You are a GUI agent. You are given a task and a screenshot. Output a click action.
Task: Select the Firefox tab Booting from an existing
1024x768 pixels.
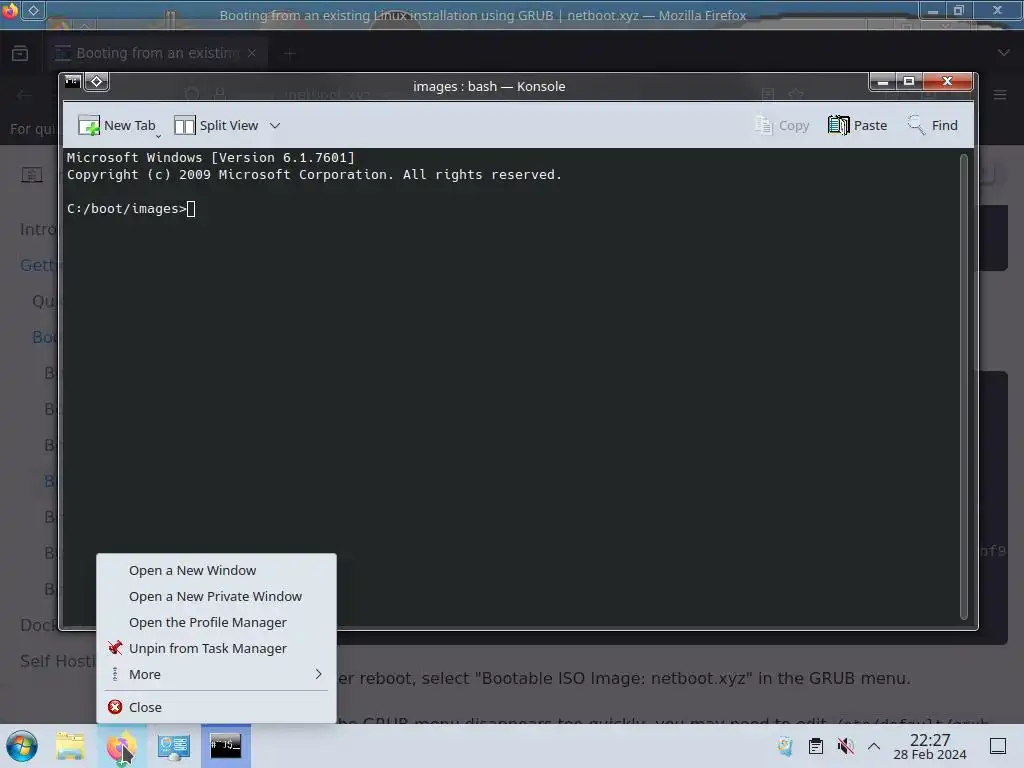[x=157, y=53]
